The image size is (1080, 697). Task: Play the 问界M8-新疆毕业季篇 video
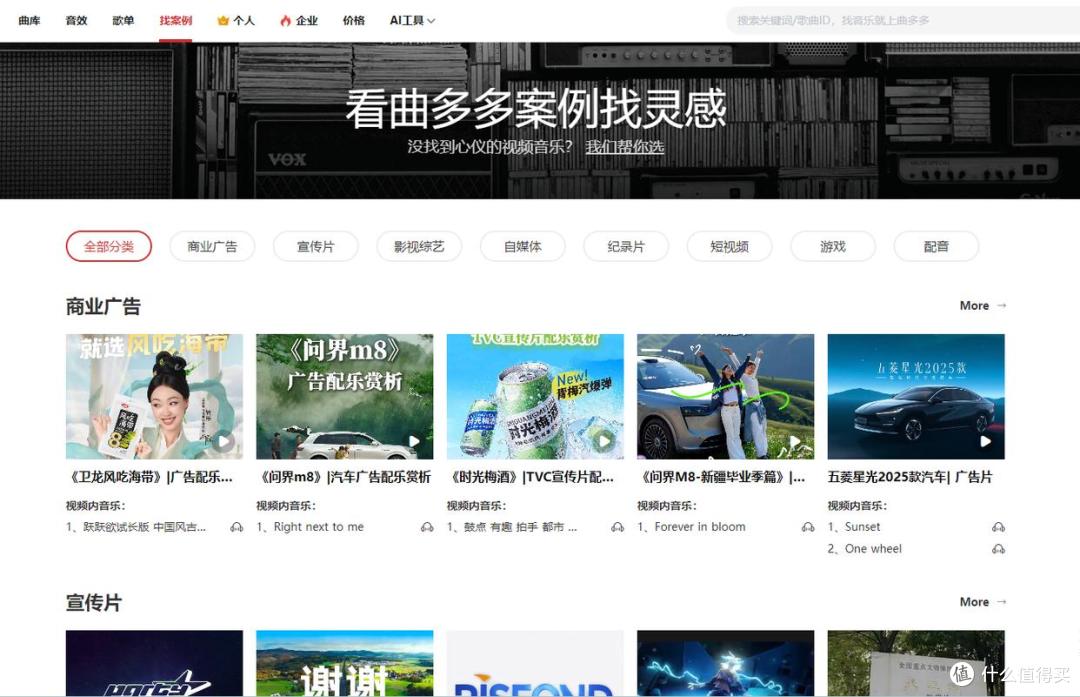[x=725, y=397]
